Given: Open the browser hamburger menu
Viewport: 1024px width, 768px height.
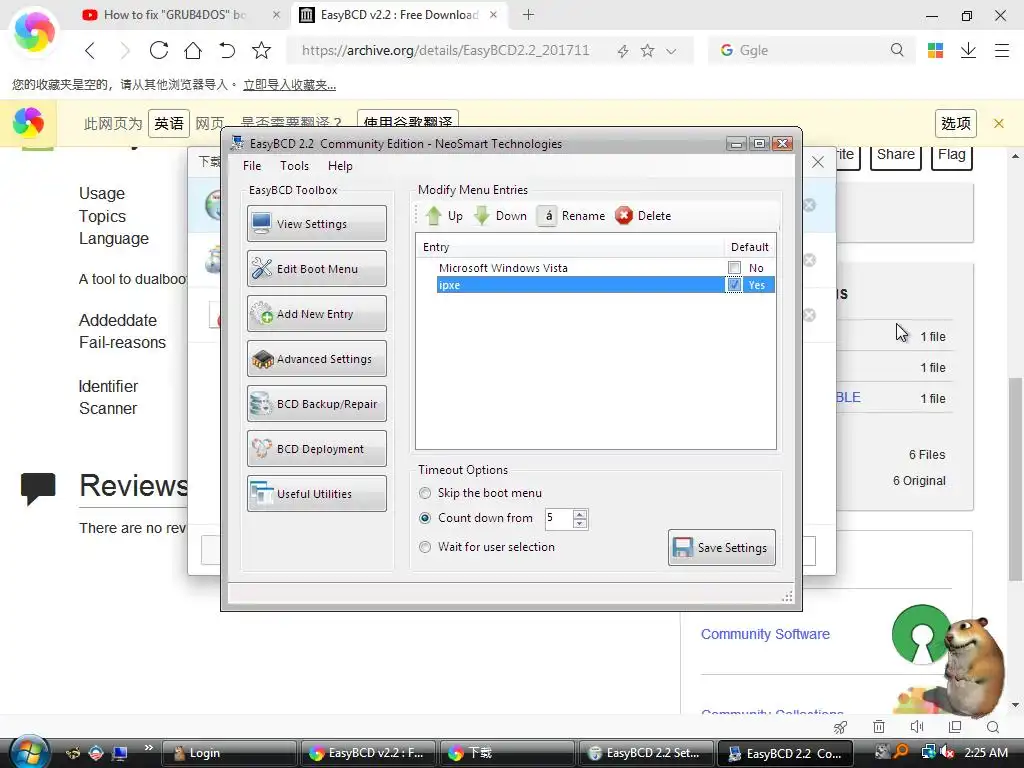Looking at the screenshot, I should tap(1002, 50).
